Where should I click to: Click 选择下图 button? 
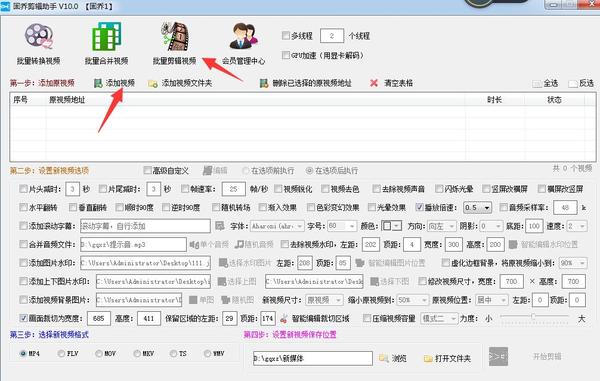pyautogui.click(x=390, y=282)
